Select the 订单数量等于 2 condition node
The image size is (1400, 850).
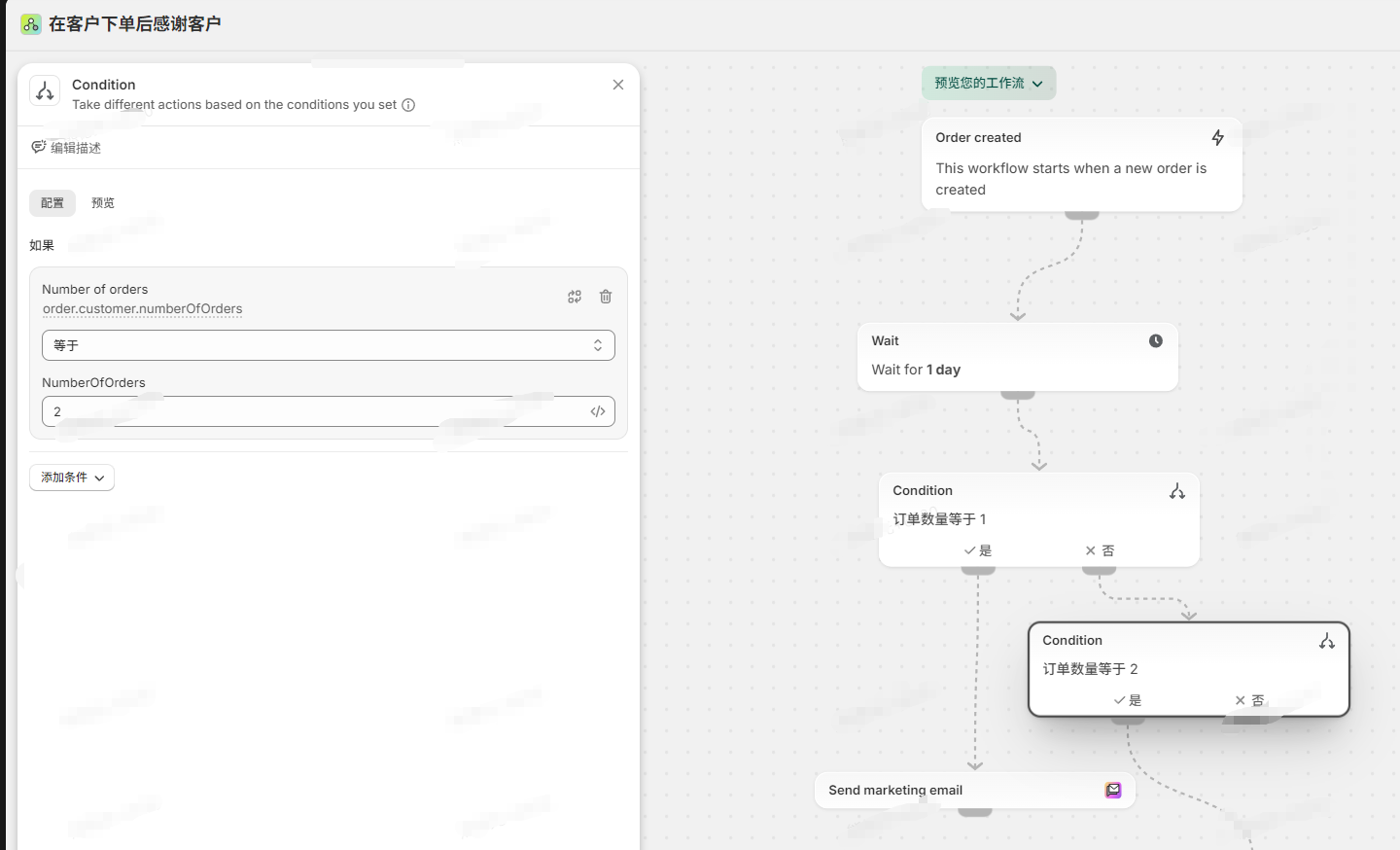point(1188,669)
